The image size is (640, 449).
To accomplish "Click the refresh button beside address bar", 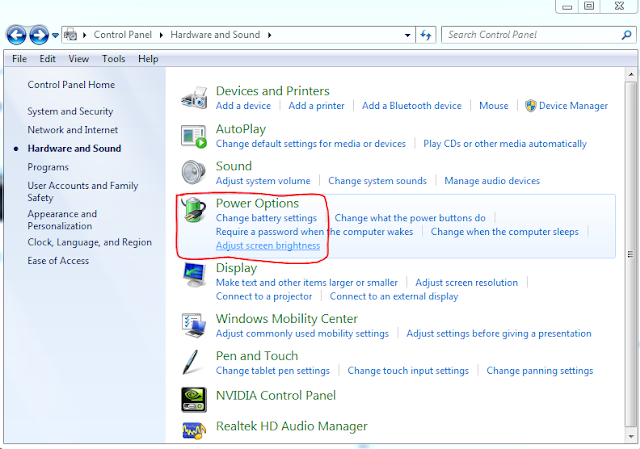I will click(426, 35).
